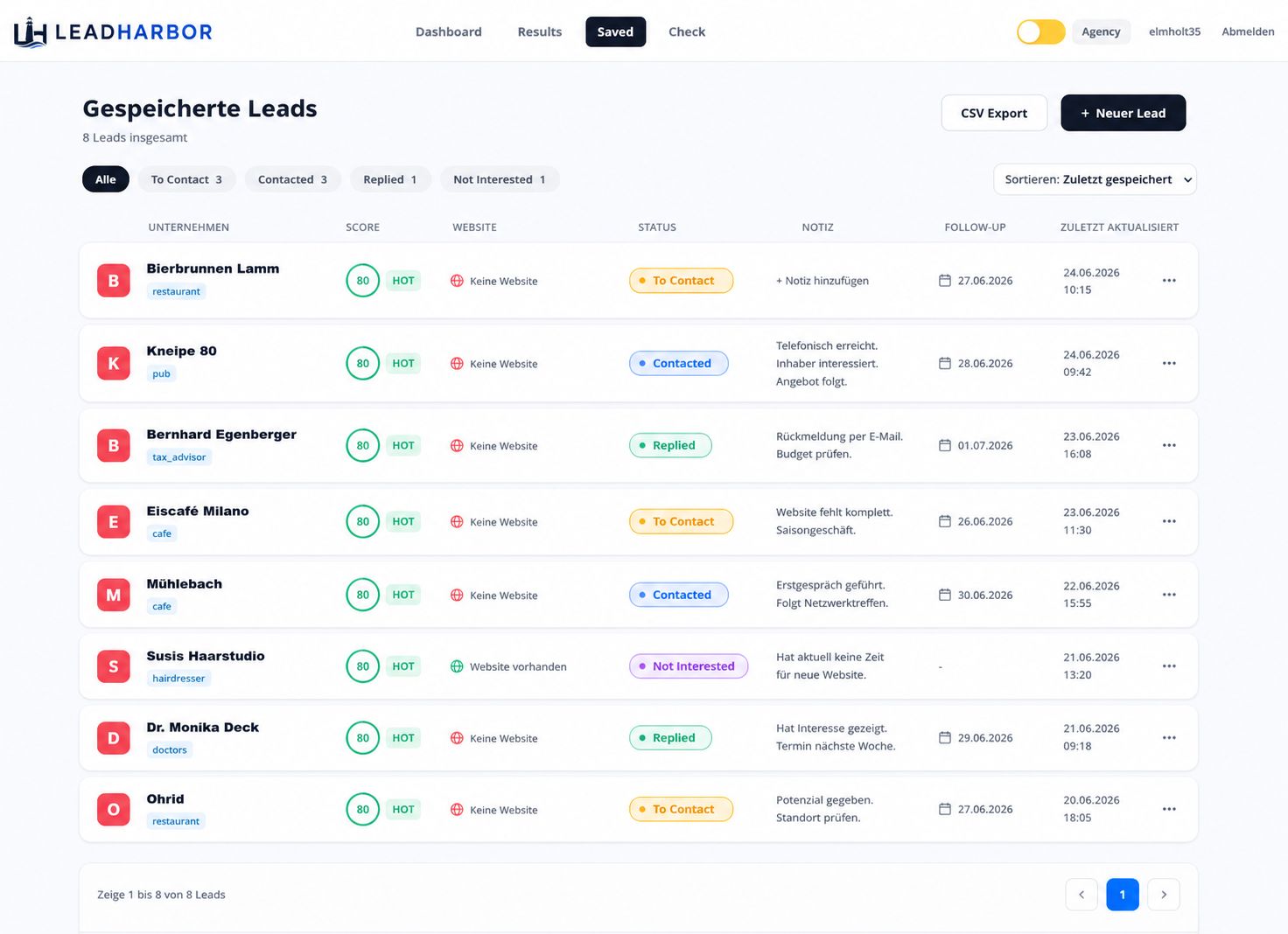Viewport: 1288px width, 934px height.
Task: Change Contacted status of Kneipe 80
Action: pyautogui.click(x=679, y=363)
